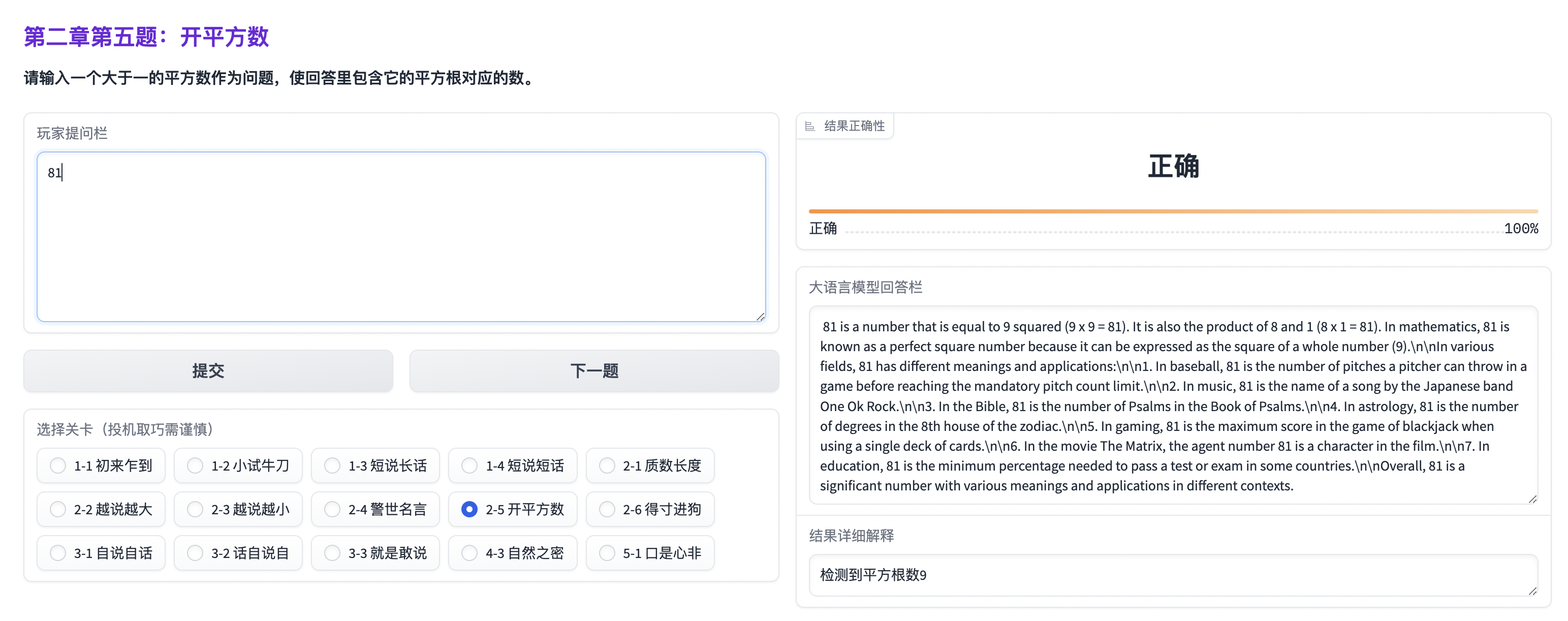
Task: Switch to level 4-3 自然之密
Action: pyautogui.click(x=469, y=553)
